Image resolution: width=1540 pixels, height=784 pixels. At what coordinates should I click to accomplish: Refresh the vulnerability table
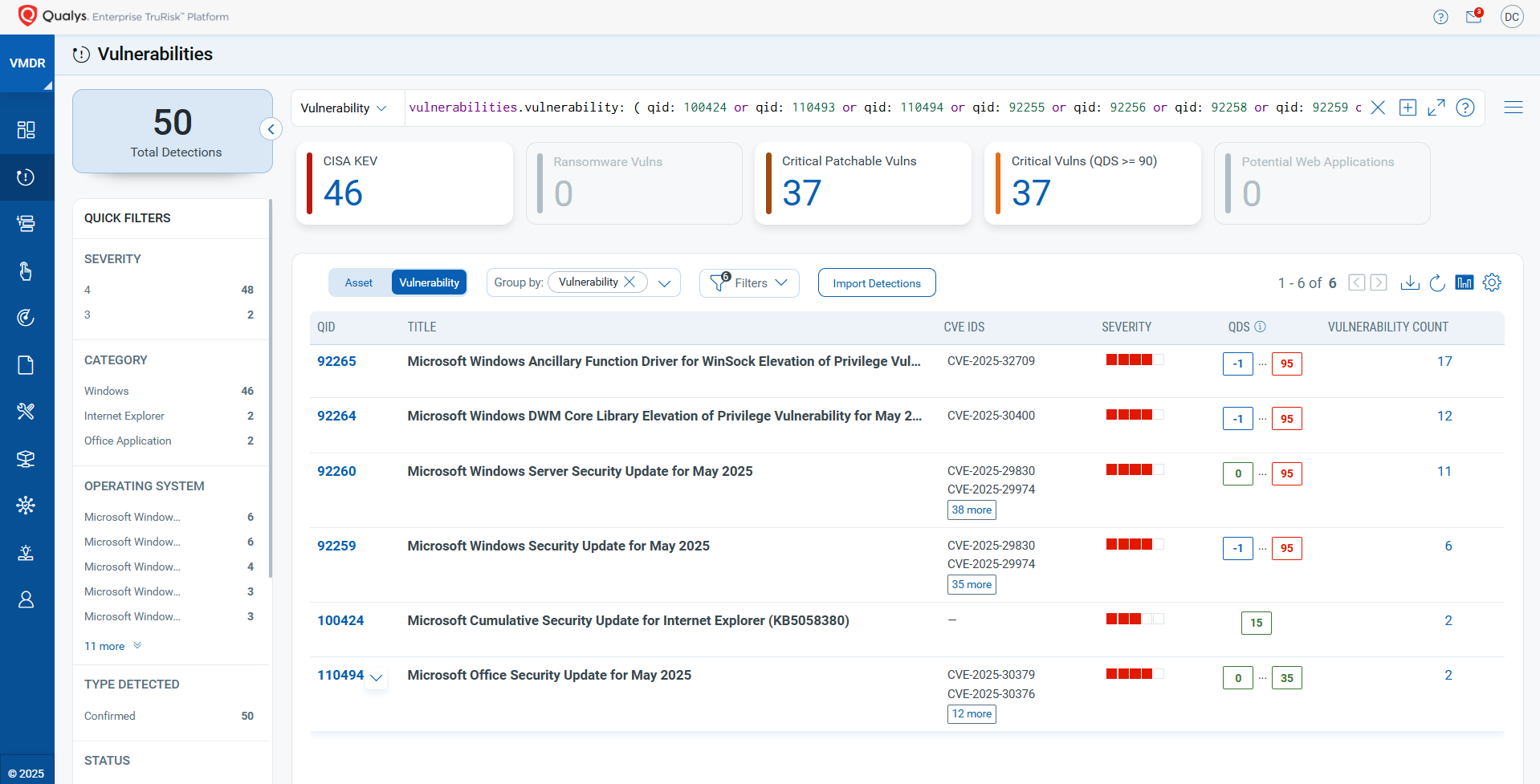coord(1437,282)
